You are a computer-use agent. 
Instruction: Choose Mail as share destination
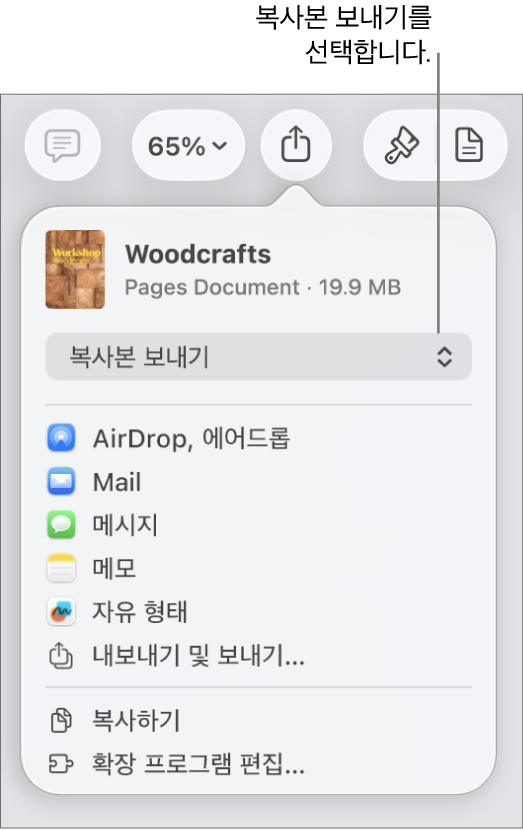click(117, 482)
